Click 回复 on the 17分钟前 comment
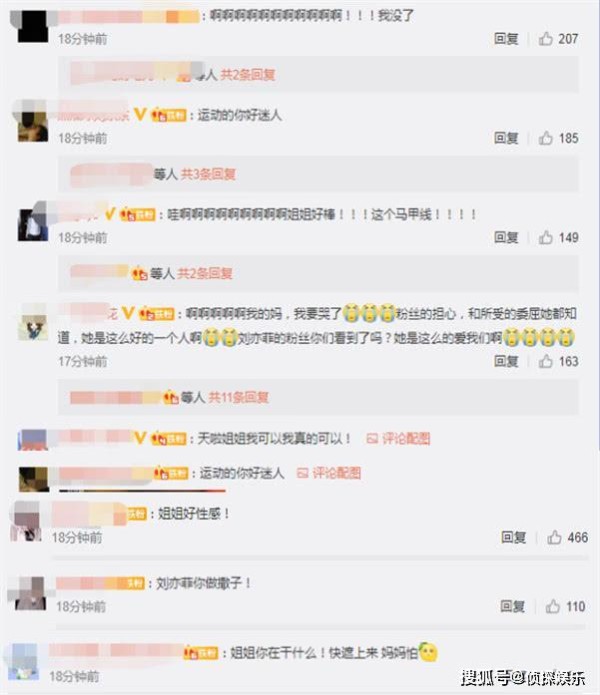The height and width of the screenshot is (695, 600). [506, 361]
